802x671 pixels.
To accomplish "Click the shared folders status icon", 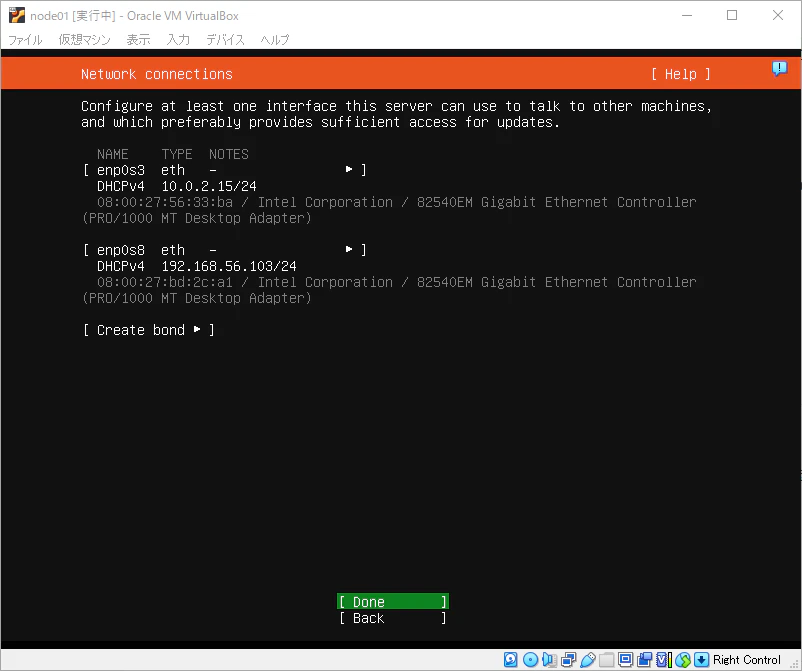I will pos(607,659).
